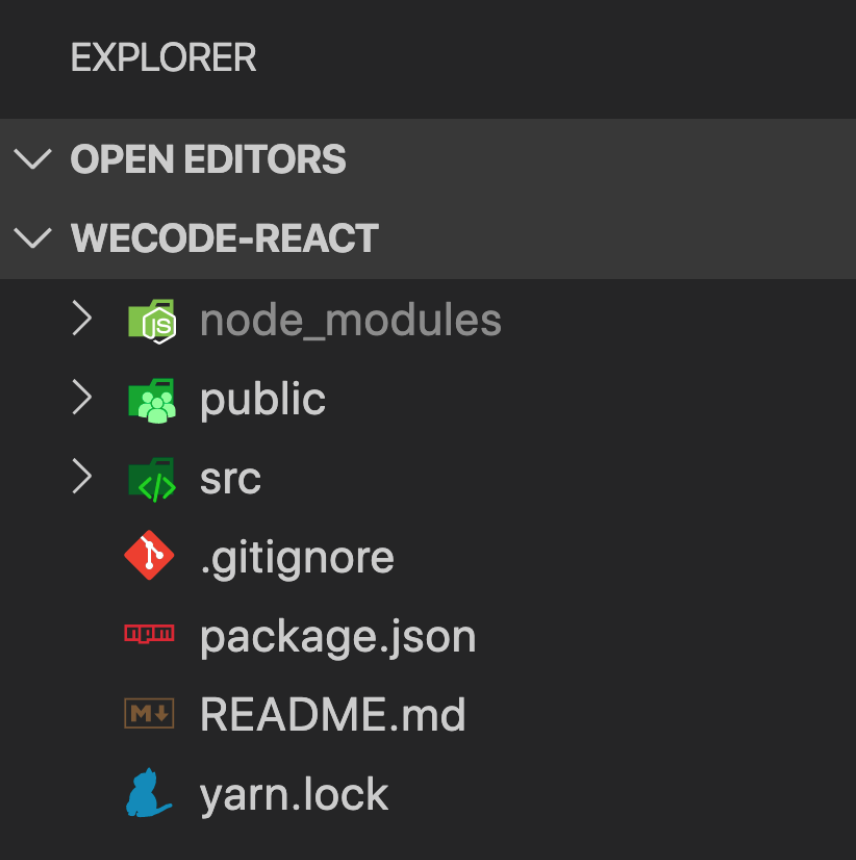
Task: Click the npm icon beside package.json
Action: 149,633
